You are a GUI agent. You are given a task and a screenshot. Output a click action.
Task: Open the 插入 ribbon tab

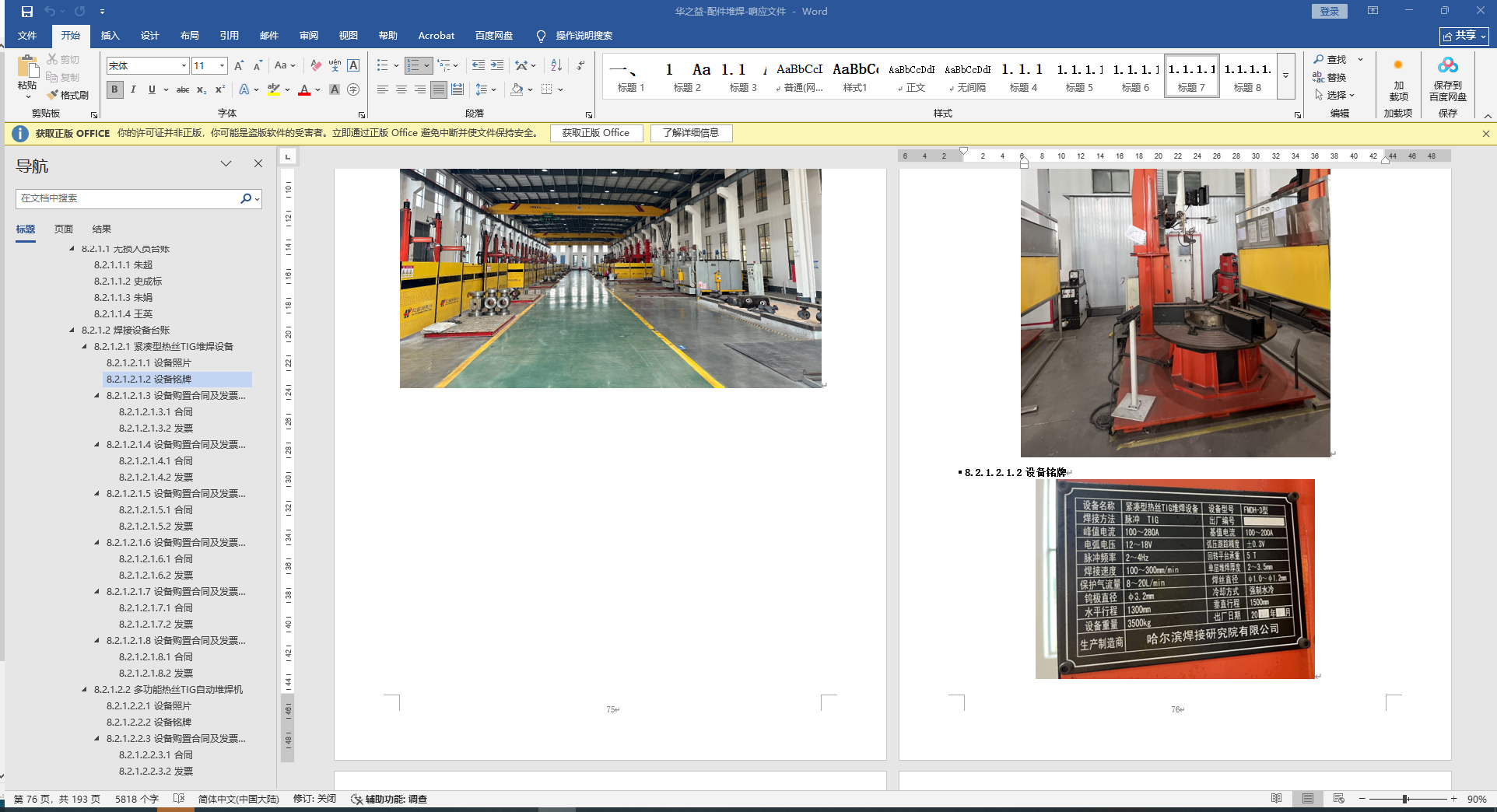110,36
